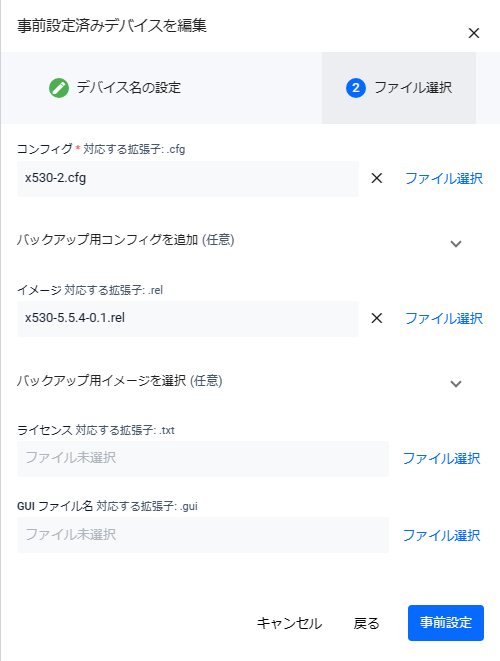Expand バックアップ用イメージを選択 chevron
The image size is (500, 661).
pyautogui.click(x=456, y=384)
